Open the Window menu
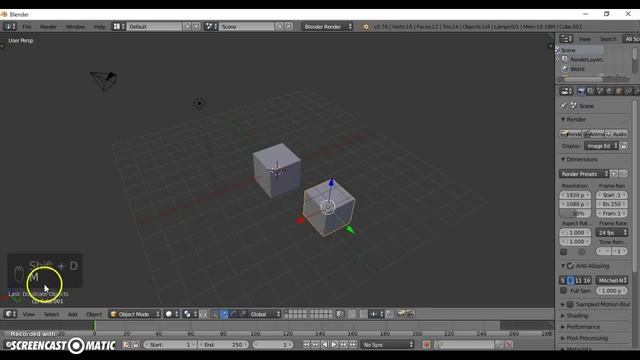 (76, 27)
